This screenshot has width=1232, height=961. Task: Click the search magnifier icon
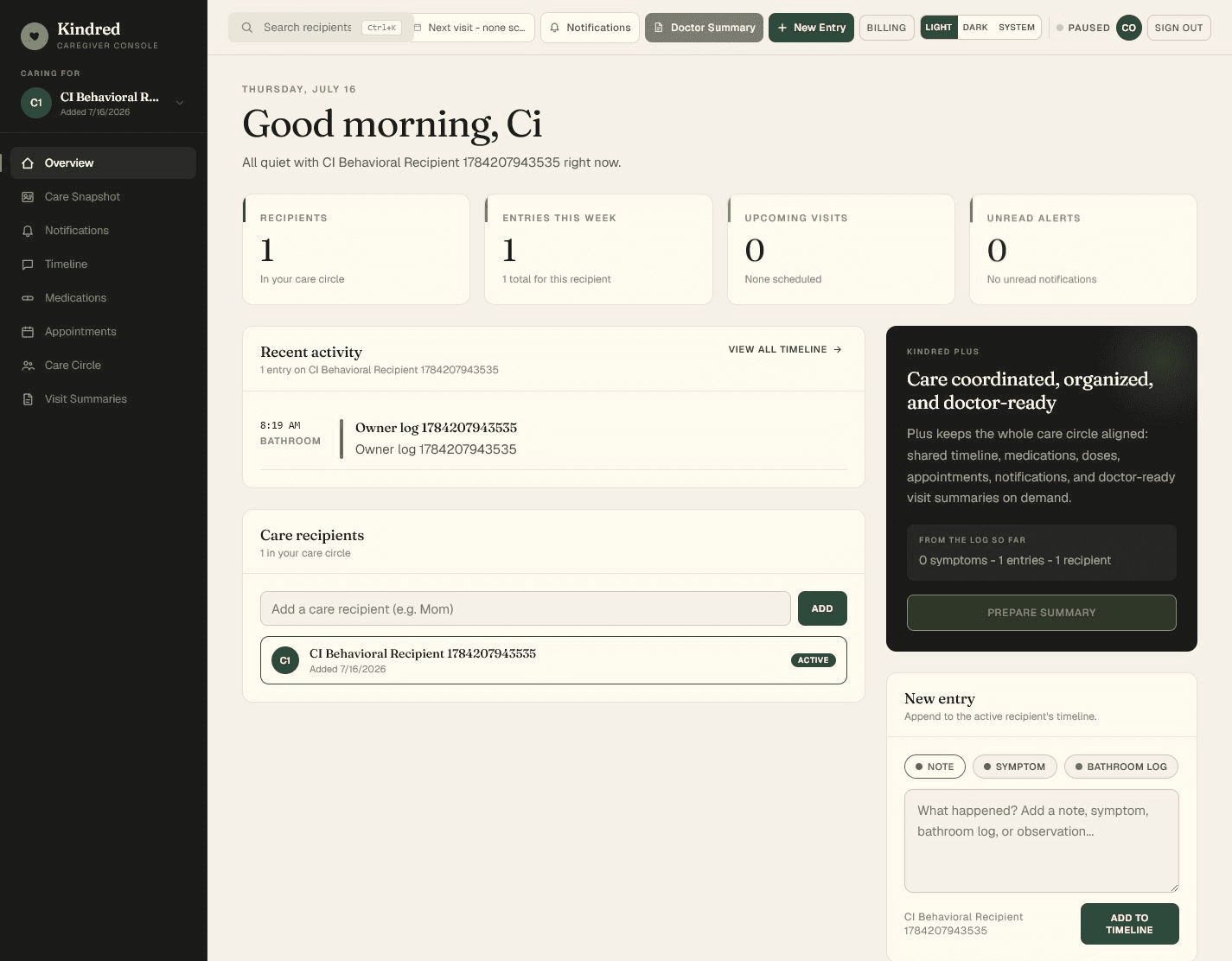pyautogui.click(x=247, y=28)
